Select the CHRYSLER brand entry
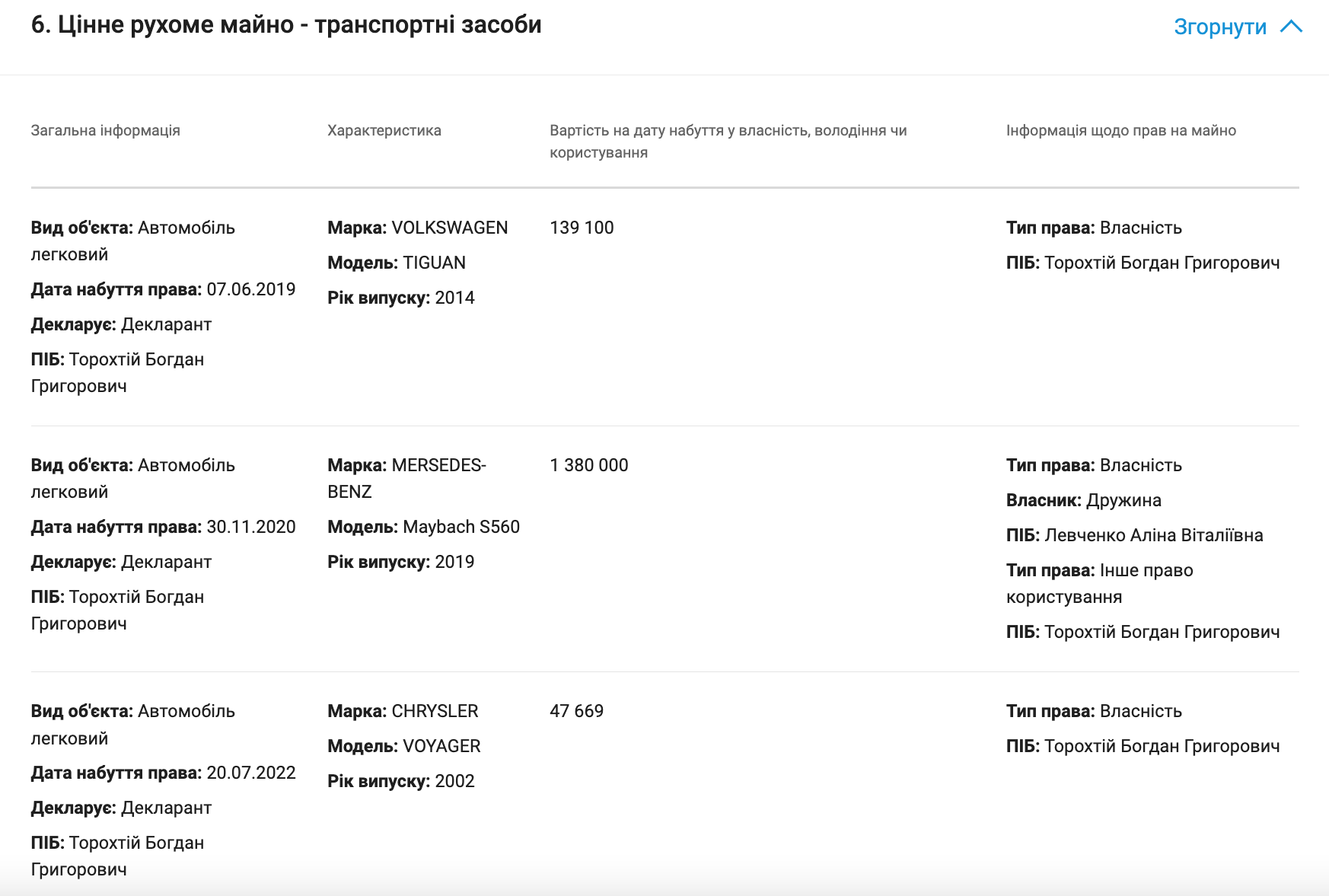 434,711
